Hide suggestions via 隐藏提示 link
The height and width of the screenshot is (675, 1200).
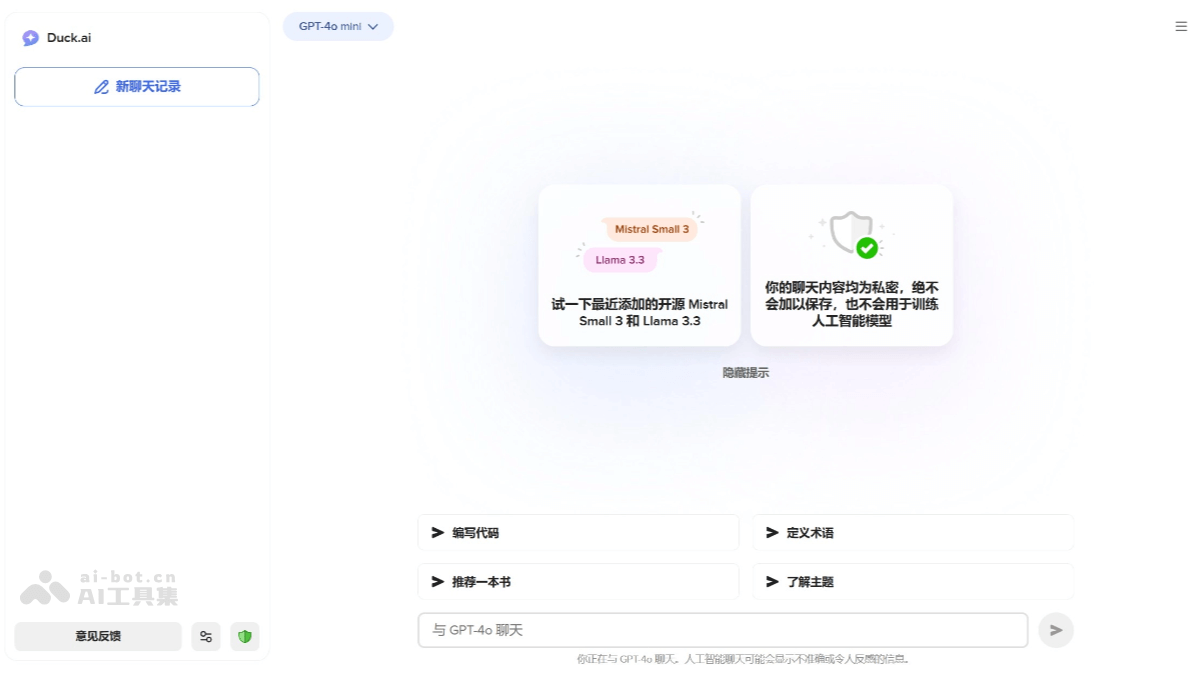(744, 372)
